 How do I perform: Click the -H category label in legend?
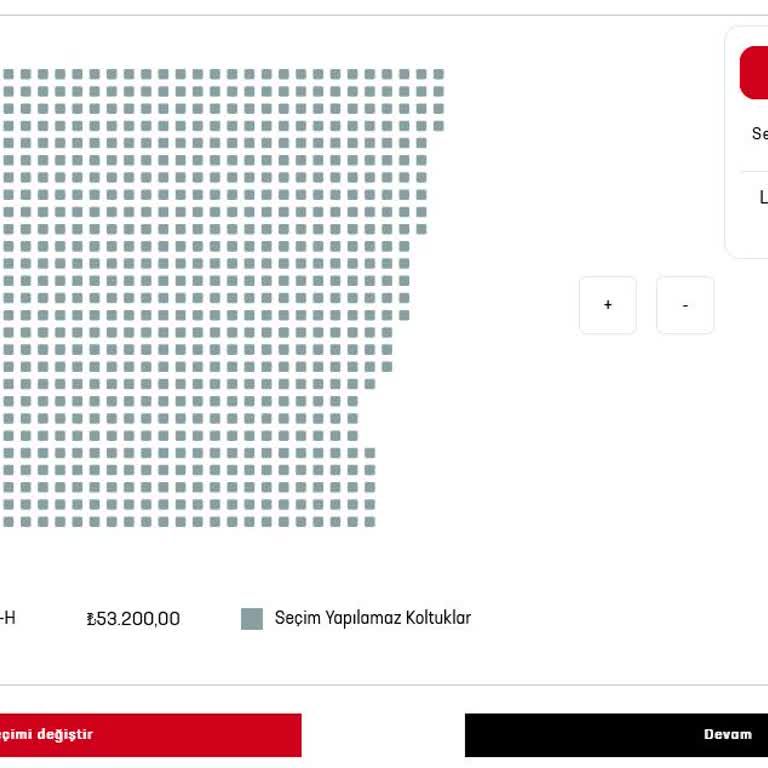click(x=8, y=618)
